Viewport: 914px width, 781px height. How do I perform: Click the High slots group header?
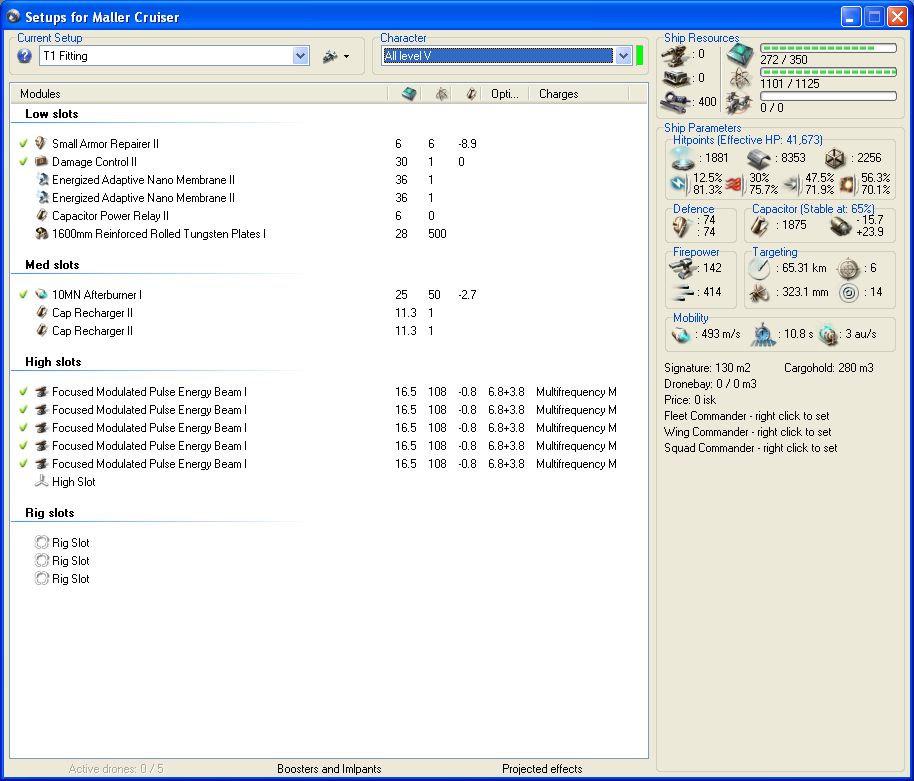pyautogui.click(x=53, y=362)
